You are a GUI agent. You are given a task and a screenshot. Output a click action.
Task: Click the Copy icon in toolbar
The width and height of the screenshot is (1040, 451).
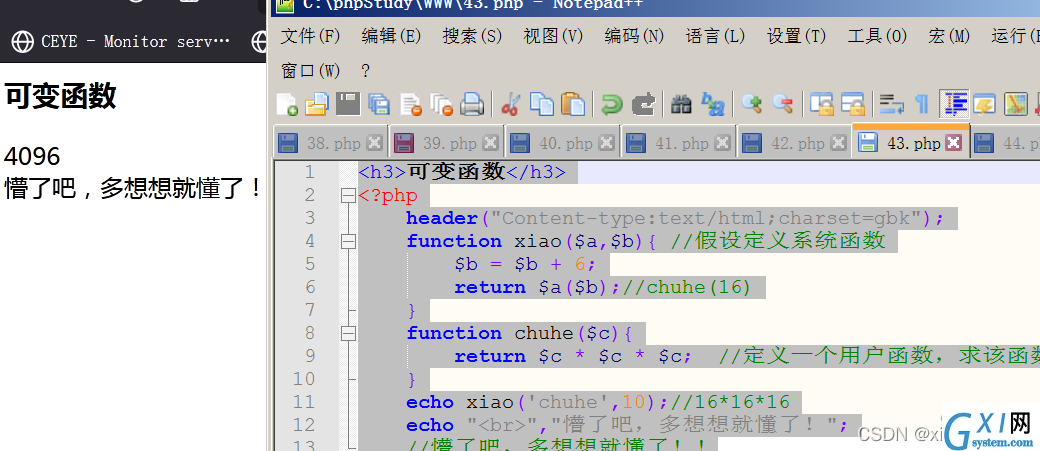click(542, 104)
